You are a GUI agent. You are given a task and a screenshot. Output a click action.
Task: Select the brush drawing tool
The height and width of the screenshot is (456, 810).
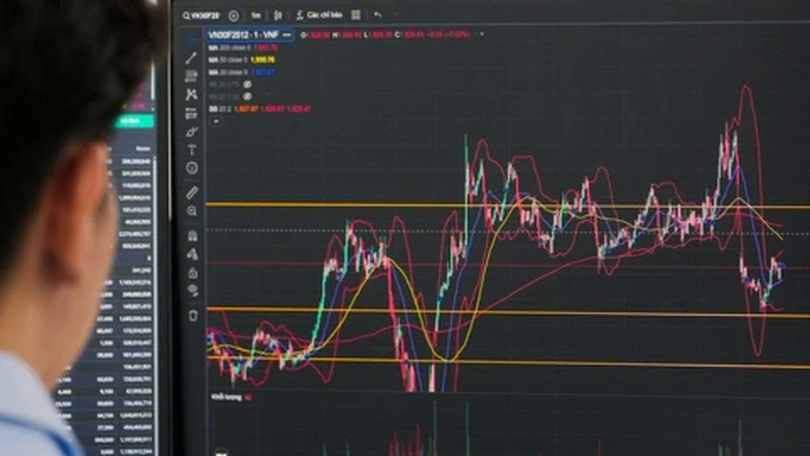coord(192,132)
